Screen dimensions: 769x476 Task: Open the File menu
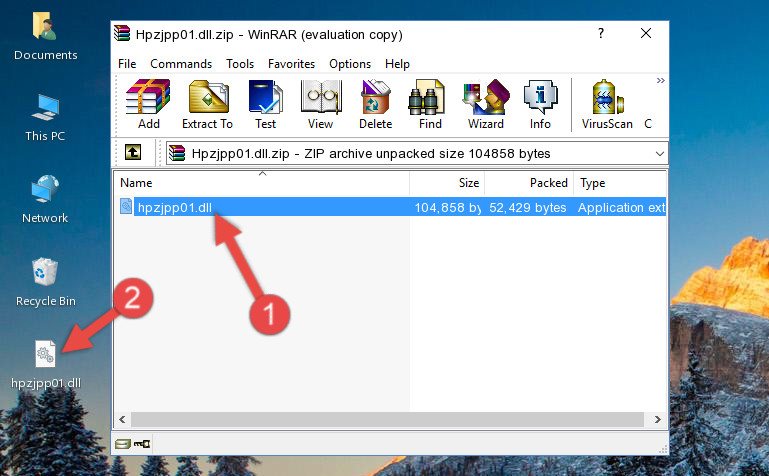[x=127, y=64]
